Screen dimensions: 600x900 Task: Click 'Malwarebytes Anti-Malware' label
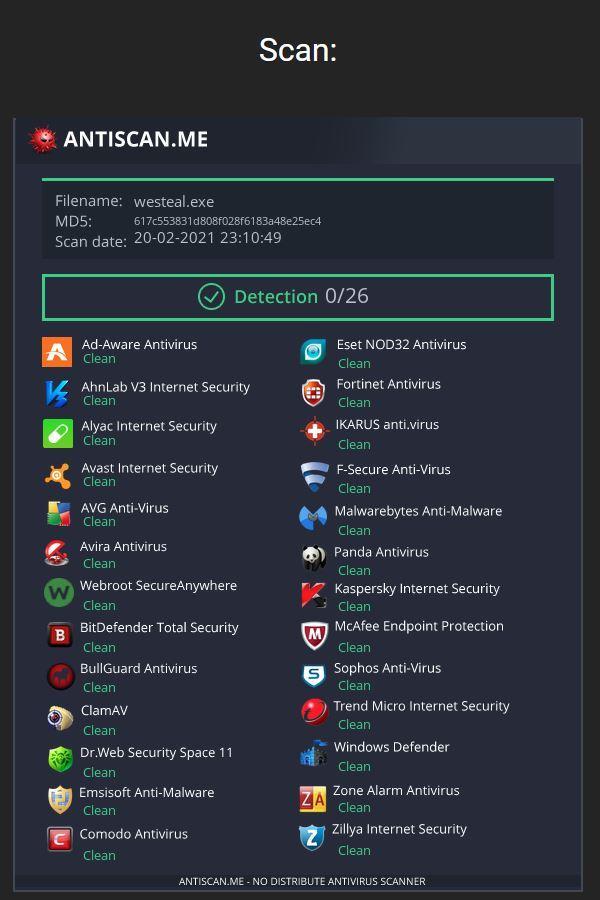tap(419, 511)
